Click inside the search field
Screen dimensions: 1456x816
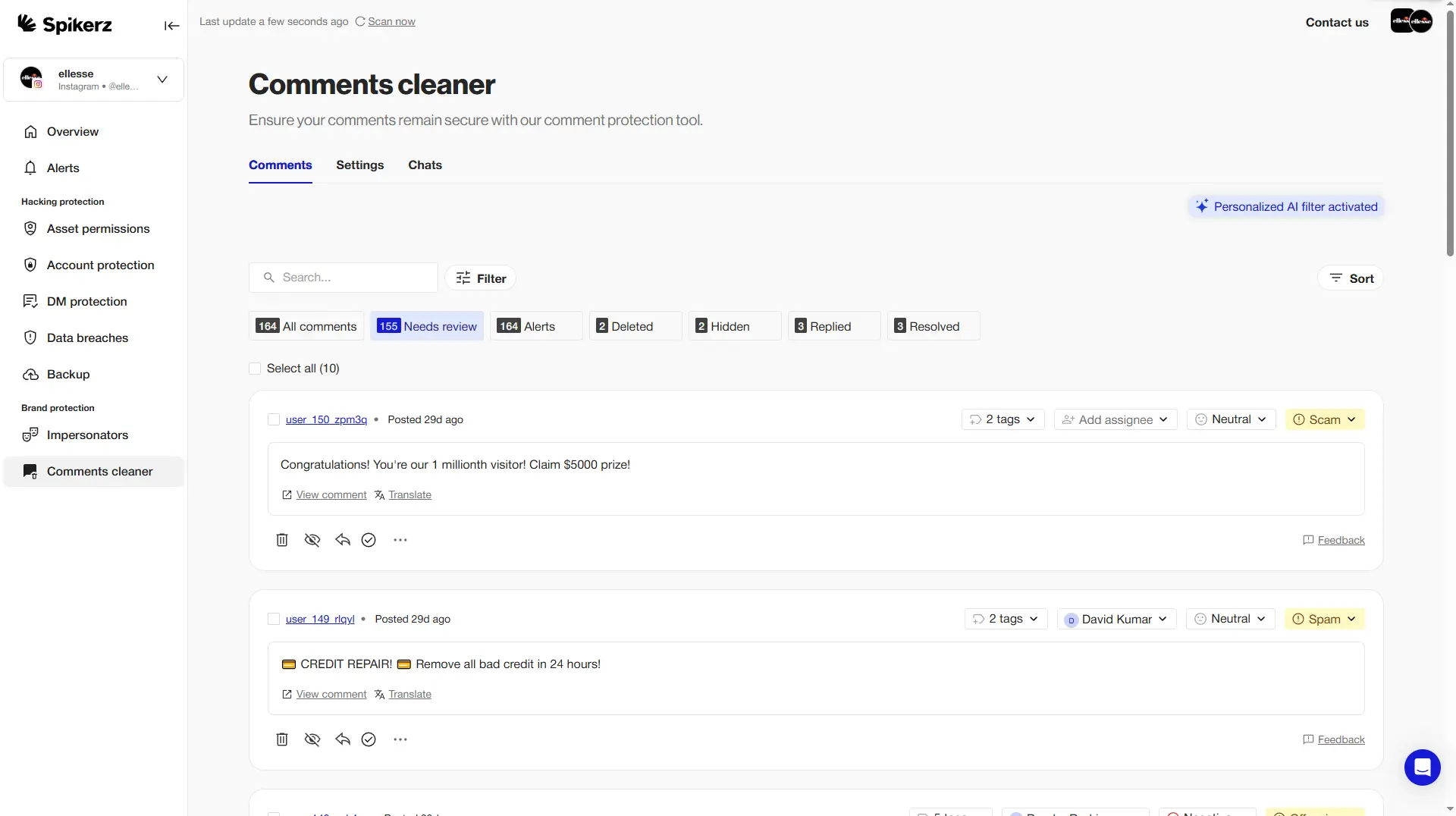[x=343, y=278]
